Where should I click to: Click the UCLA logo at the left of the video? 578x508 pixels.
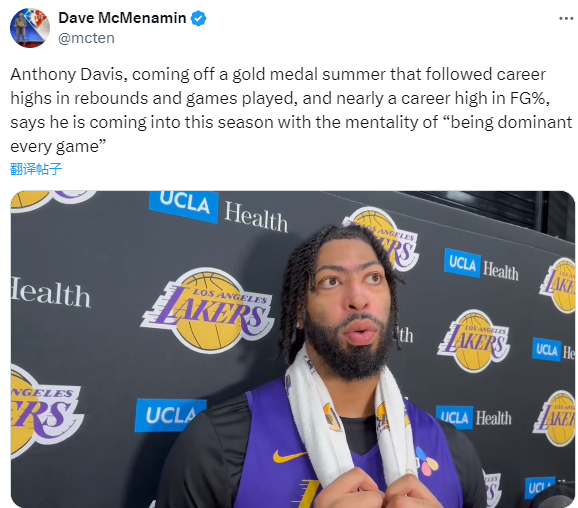point(170,415)
